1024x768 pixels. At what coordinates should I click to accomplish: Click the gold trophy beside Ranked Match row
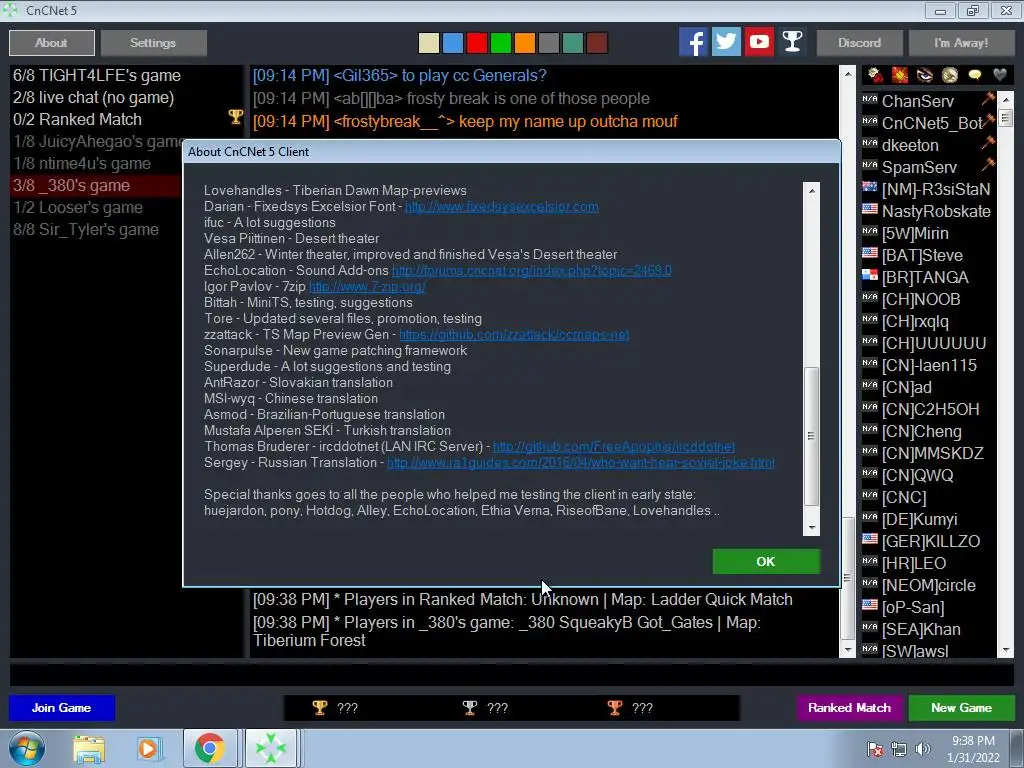235,118
